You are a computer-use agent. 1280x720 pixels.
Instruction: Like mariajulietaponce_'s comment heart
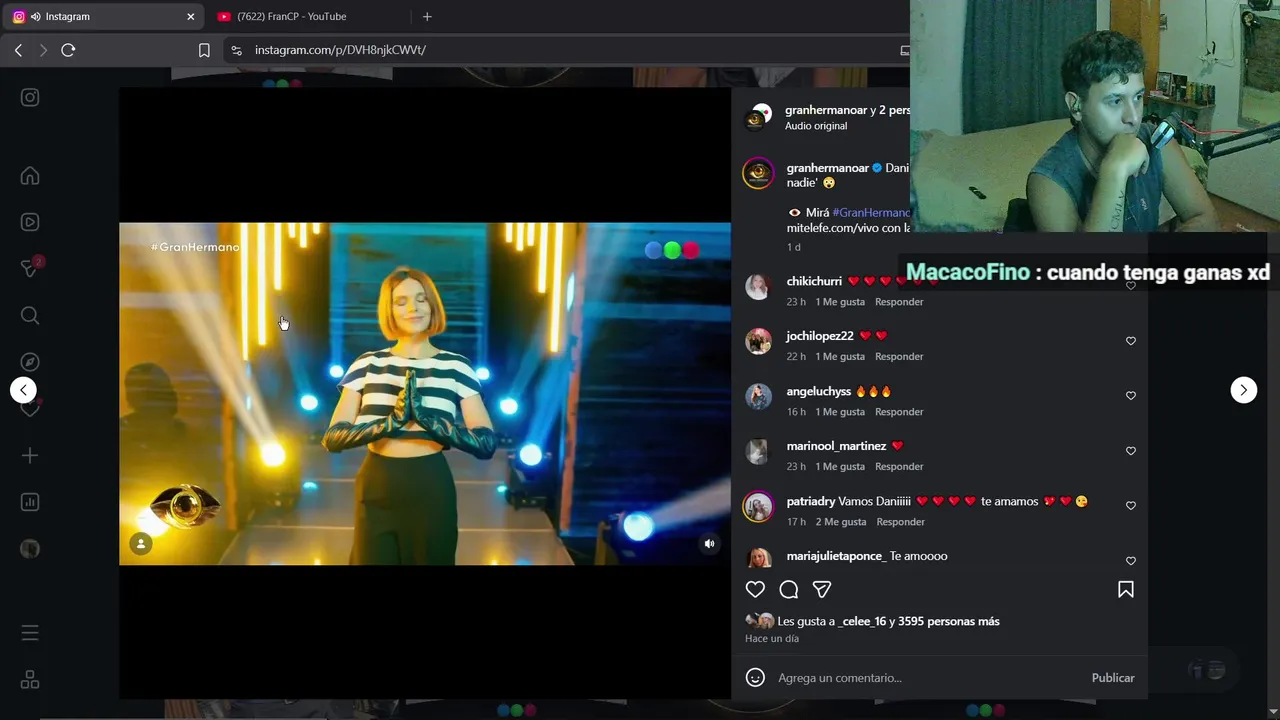[1131, 561]
